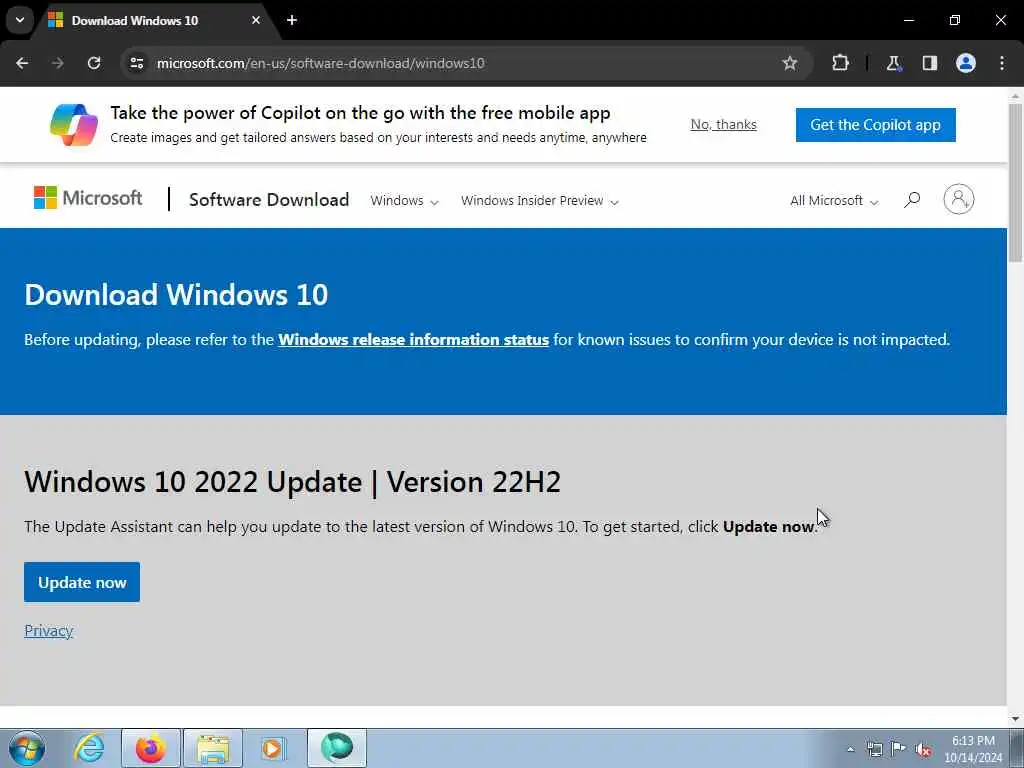
Task: Click the active green browser taskbar icon
Action: pos(337,748)
